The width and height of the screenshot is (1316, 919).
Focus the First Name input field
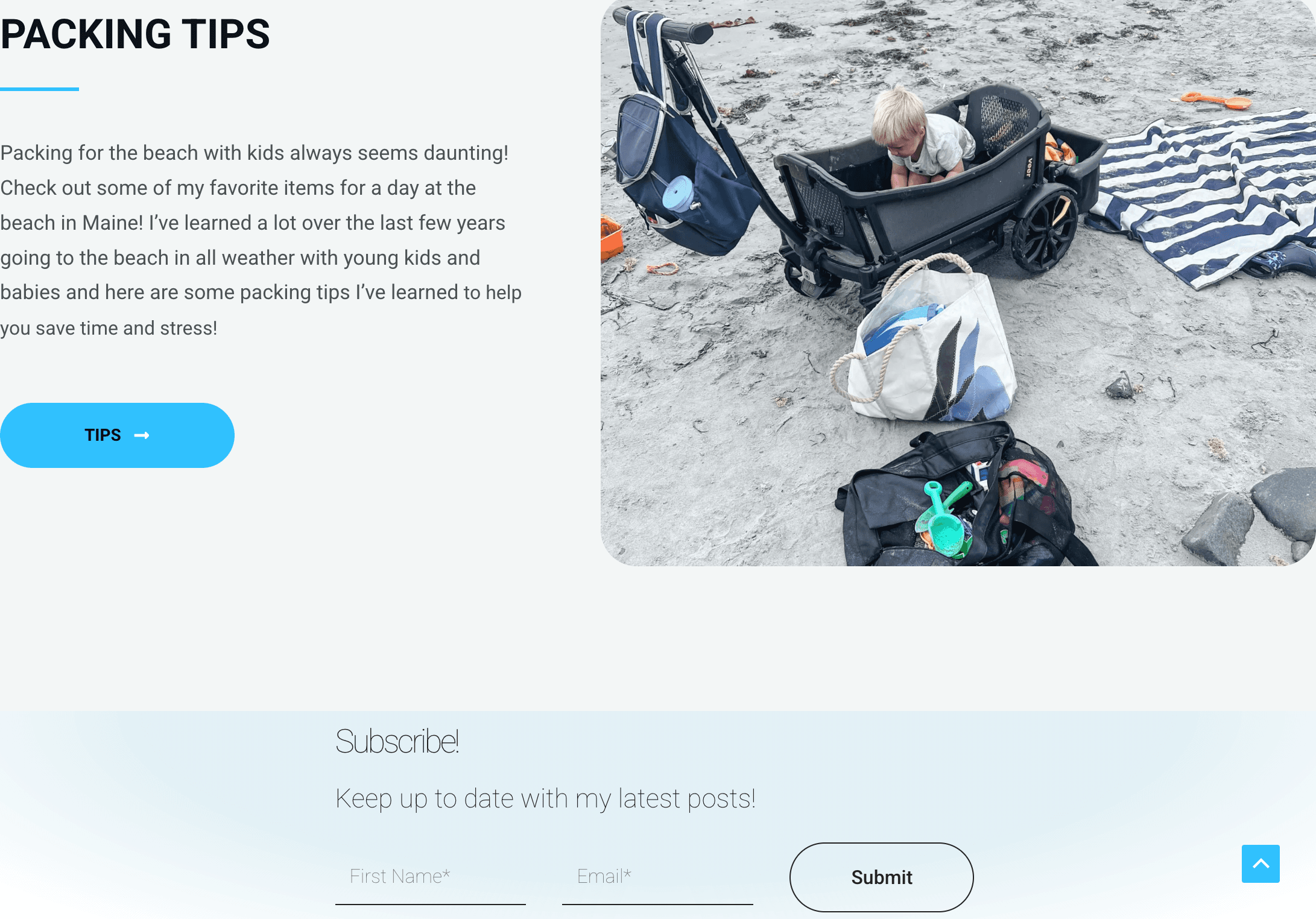pos(431,877)
